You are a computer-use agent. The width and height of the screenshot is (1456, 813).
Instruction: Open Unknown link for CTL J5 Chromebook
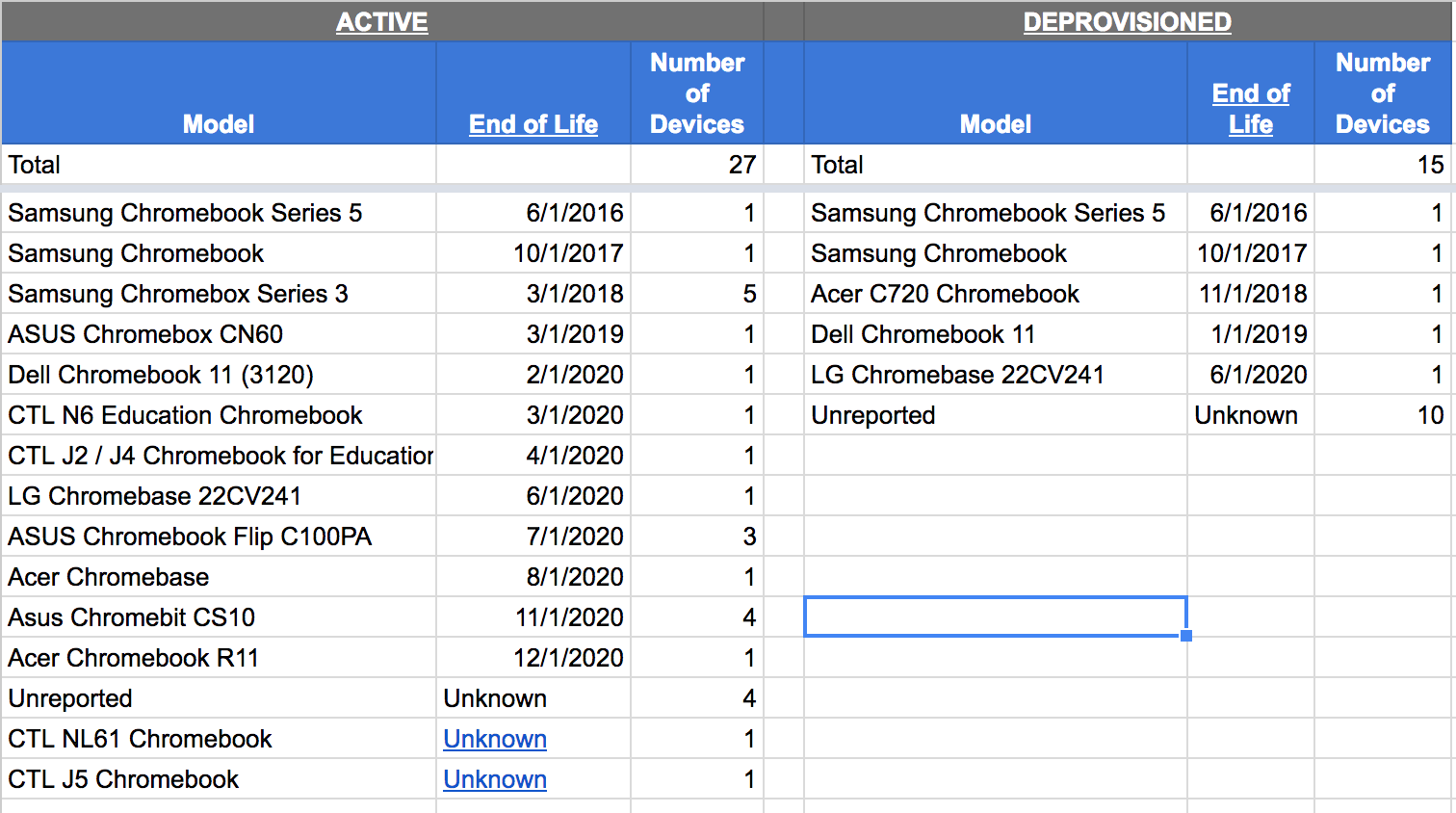pyautogui.click(x=495, y=779)
